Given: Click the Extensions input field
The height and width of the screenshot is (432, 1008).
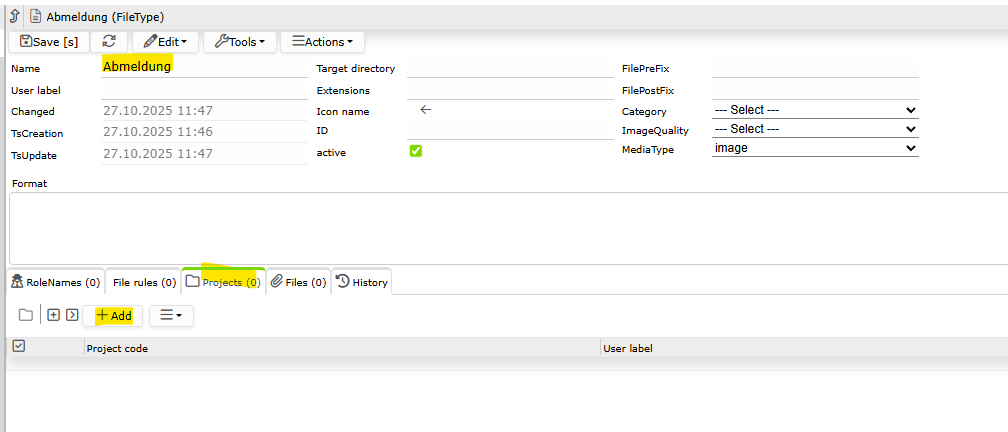Looking at the screenshot, I should coord(510,89).
